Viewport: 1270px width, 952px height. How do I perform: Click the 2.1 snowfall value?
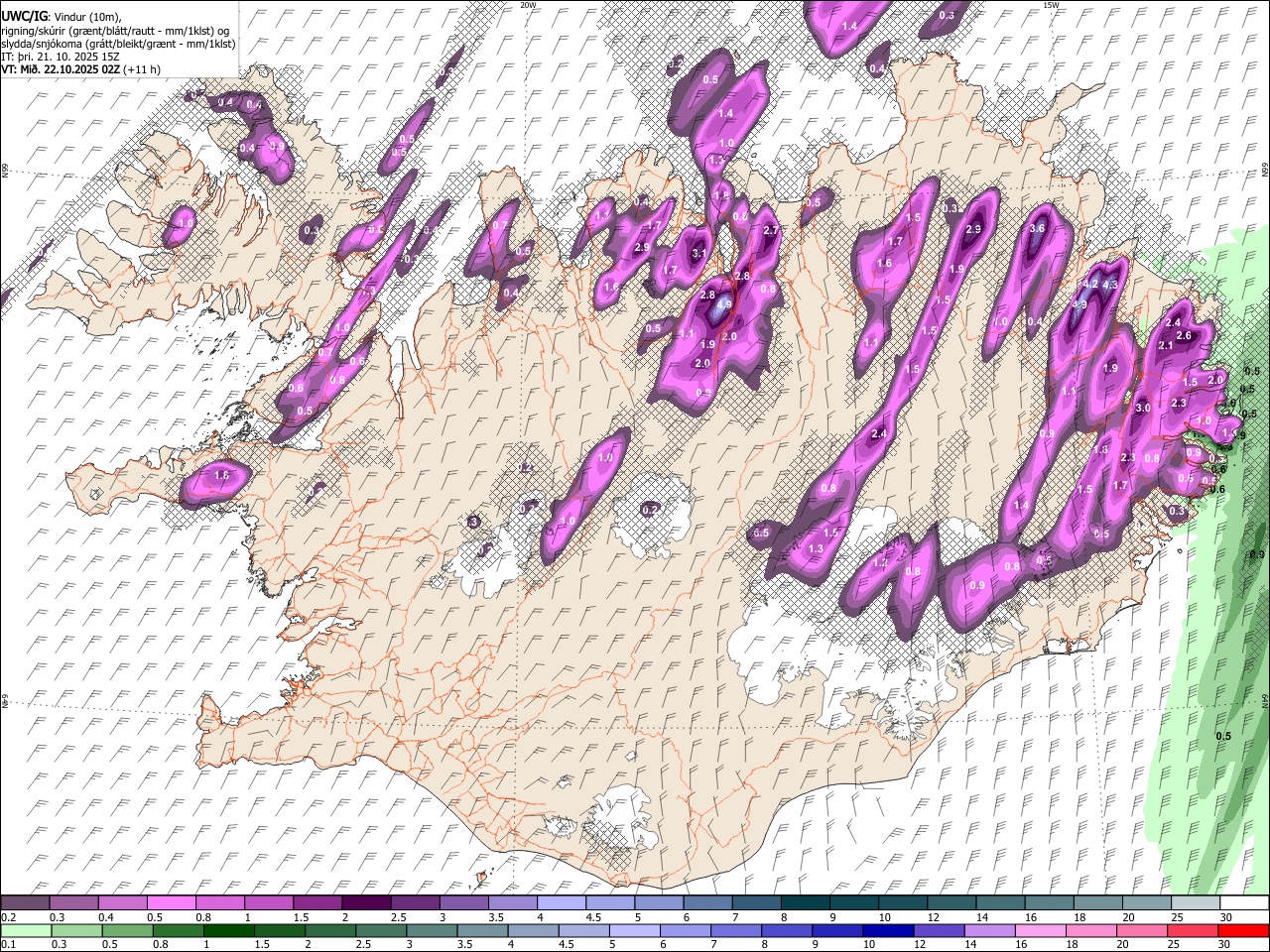(1166, 346)
